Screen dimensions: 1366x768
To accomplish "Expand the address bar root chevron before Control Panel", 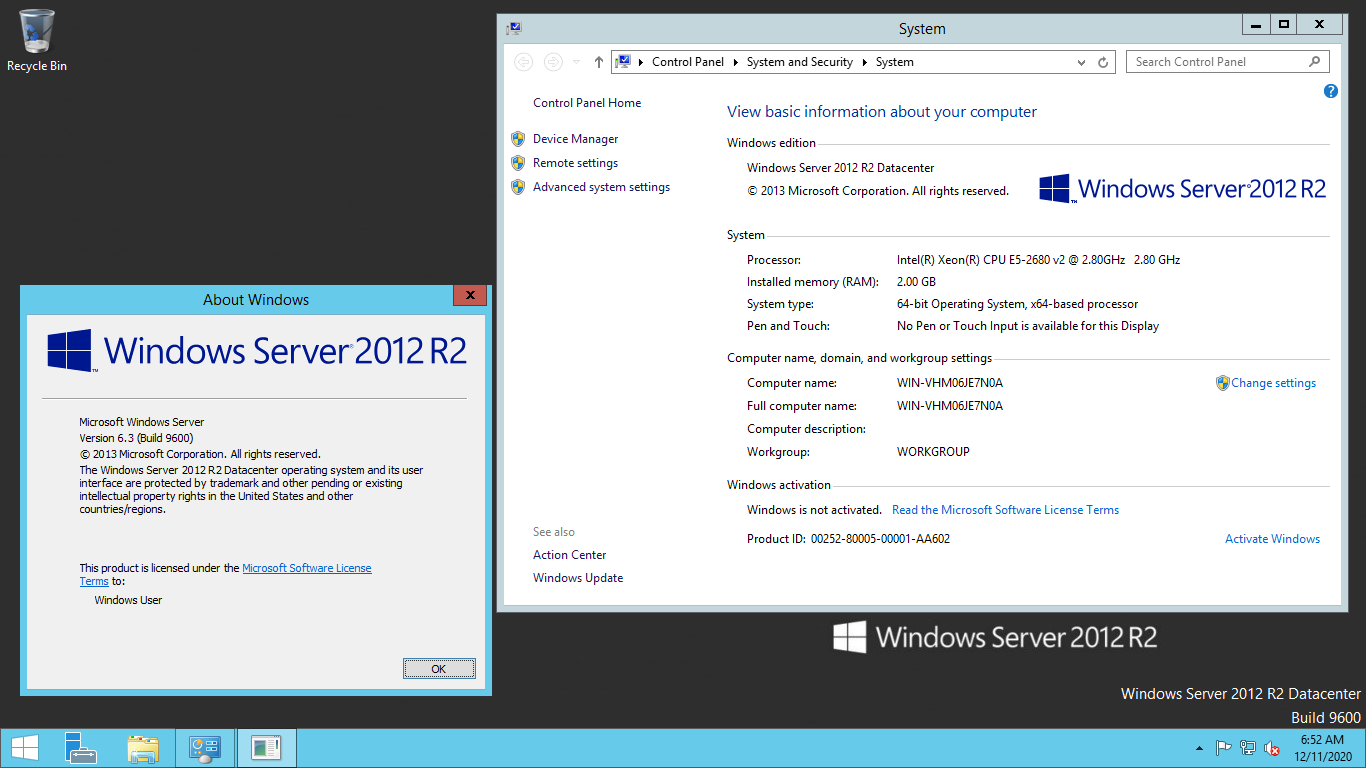I will point(640,62).
